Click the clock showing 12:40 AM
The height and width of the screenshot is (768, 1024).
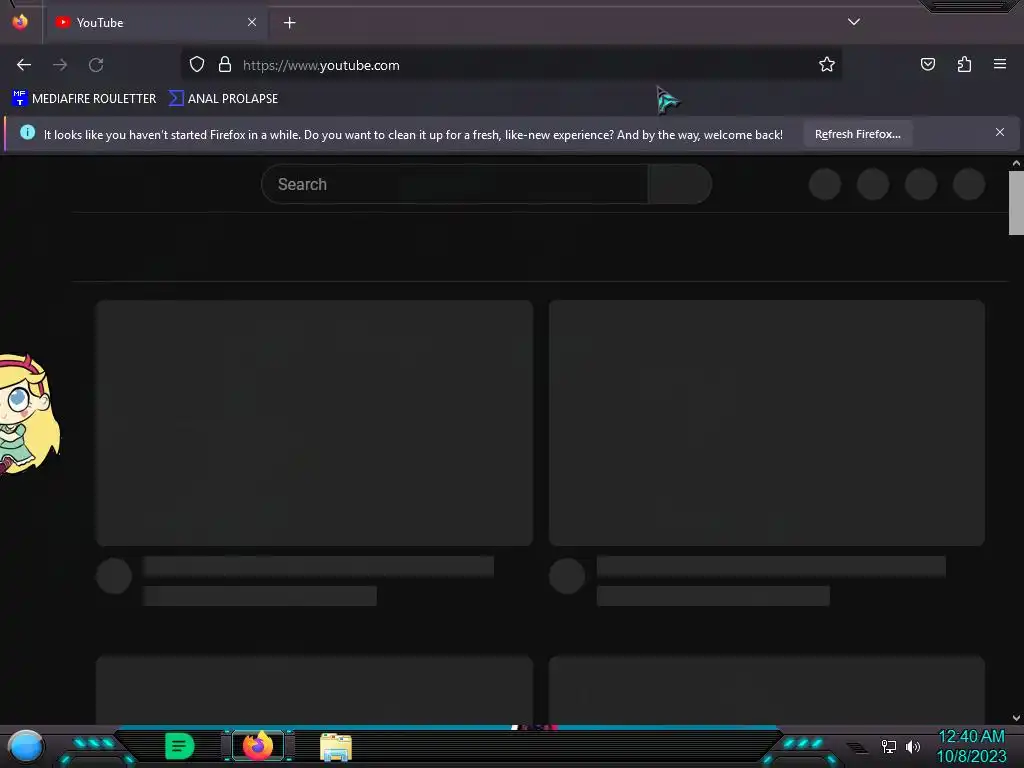click(971, 736)
